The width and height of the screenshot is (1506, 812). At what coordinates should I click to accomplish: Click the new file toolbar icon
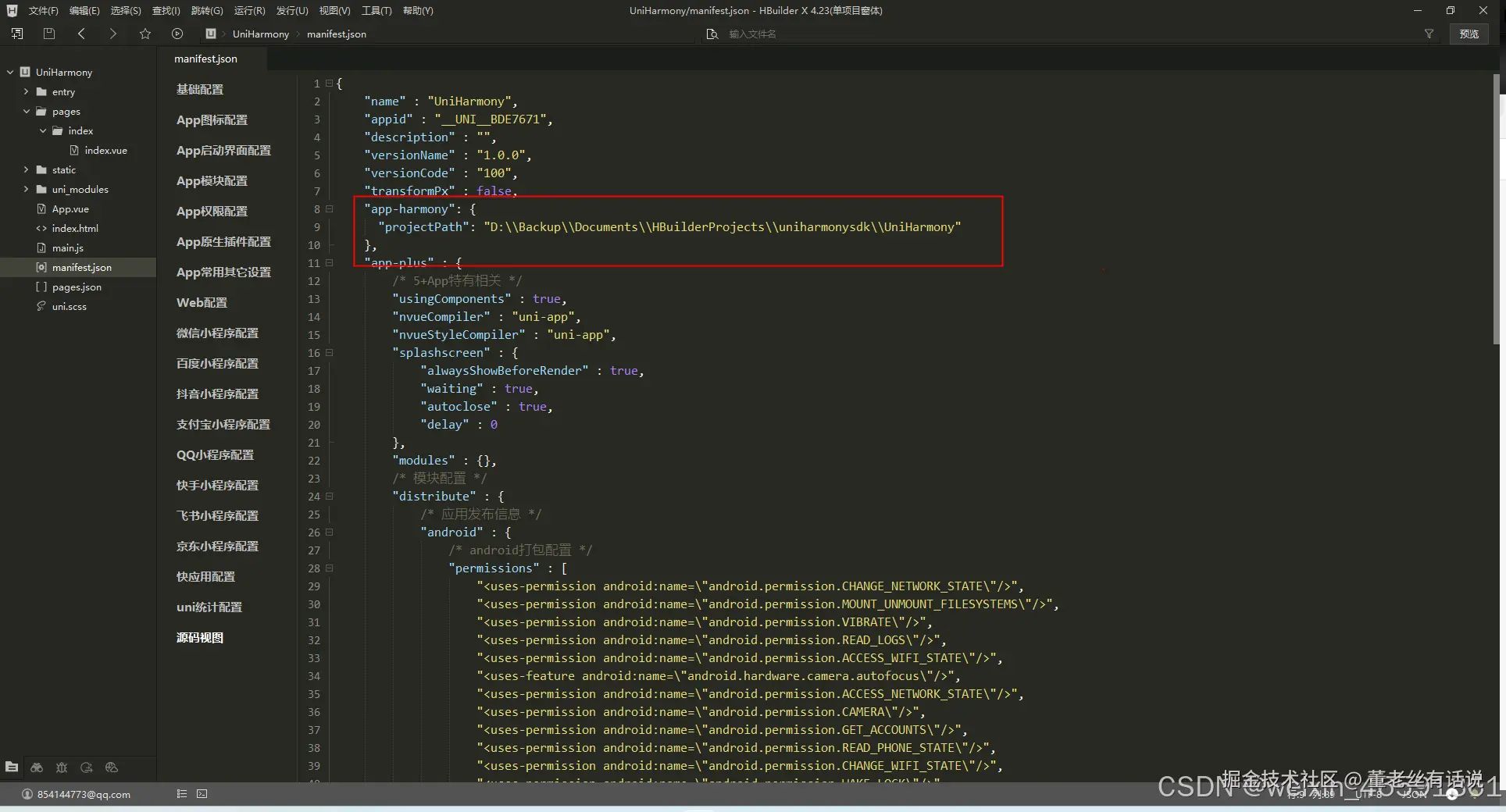pyautogui.click(x=17, y=34)
